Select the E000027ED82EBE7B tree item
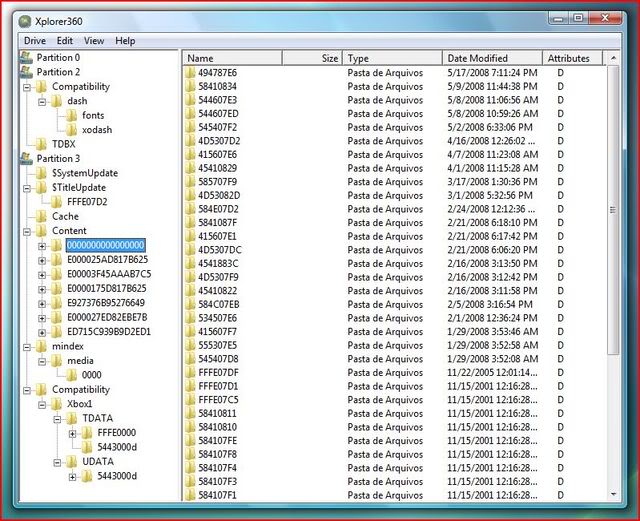The image size is (640, 521). pos(107,317)
